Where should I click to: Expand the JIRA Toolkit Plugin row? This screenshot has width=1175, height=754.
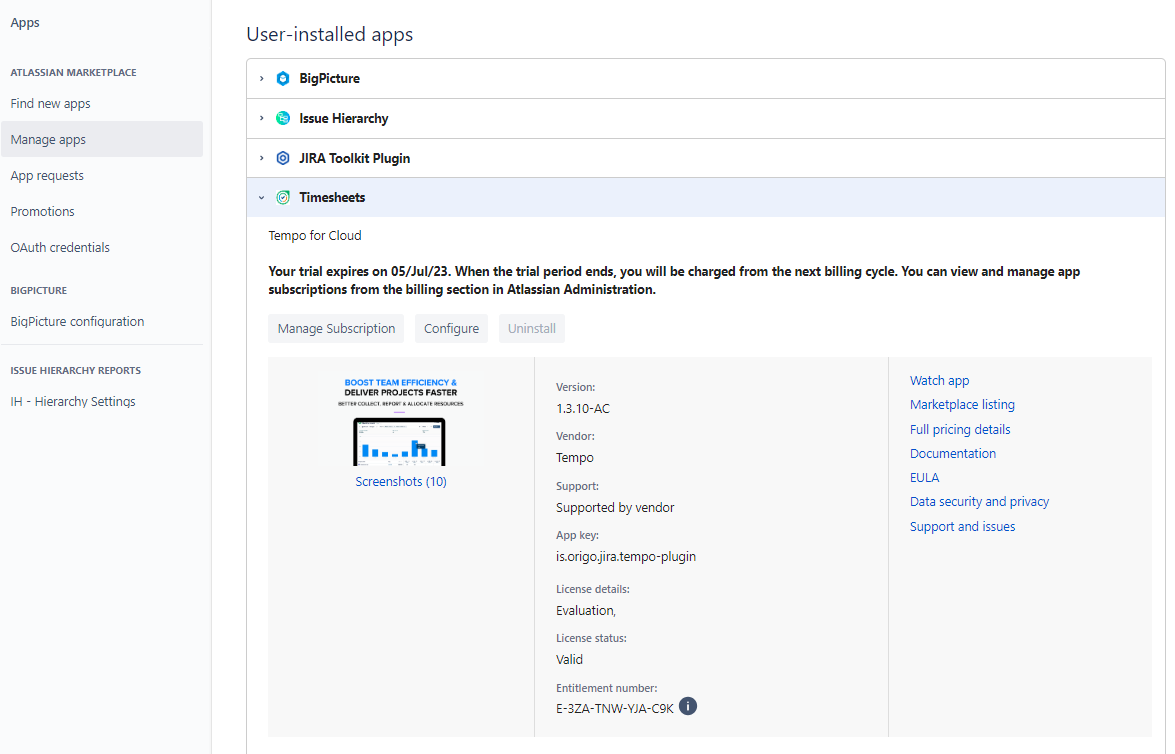(x=262, y=158)
